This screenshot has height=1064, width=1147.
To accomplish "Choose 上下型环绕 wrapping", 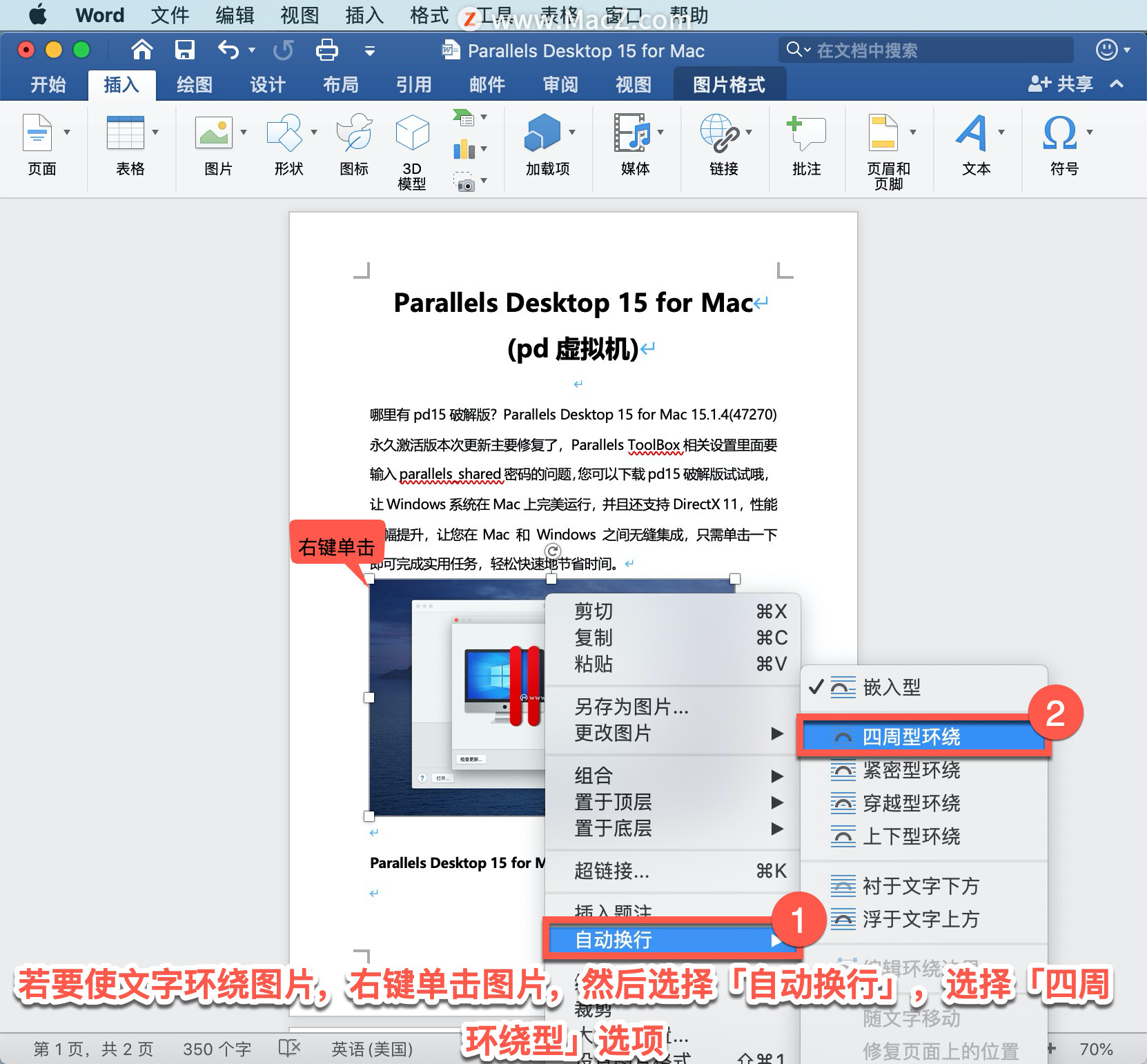I will pyautogui.click(x=923, y=836).
